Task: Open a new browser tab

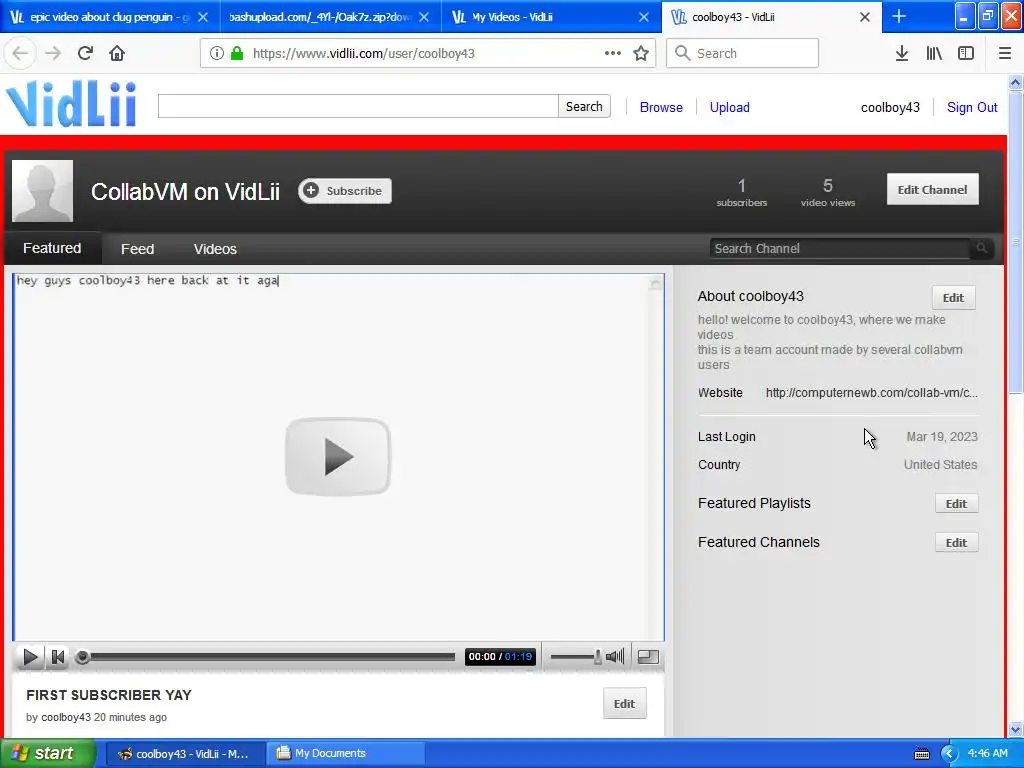Action: [899, 17]
